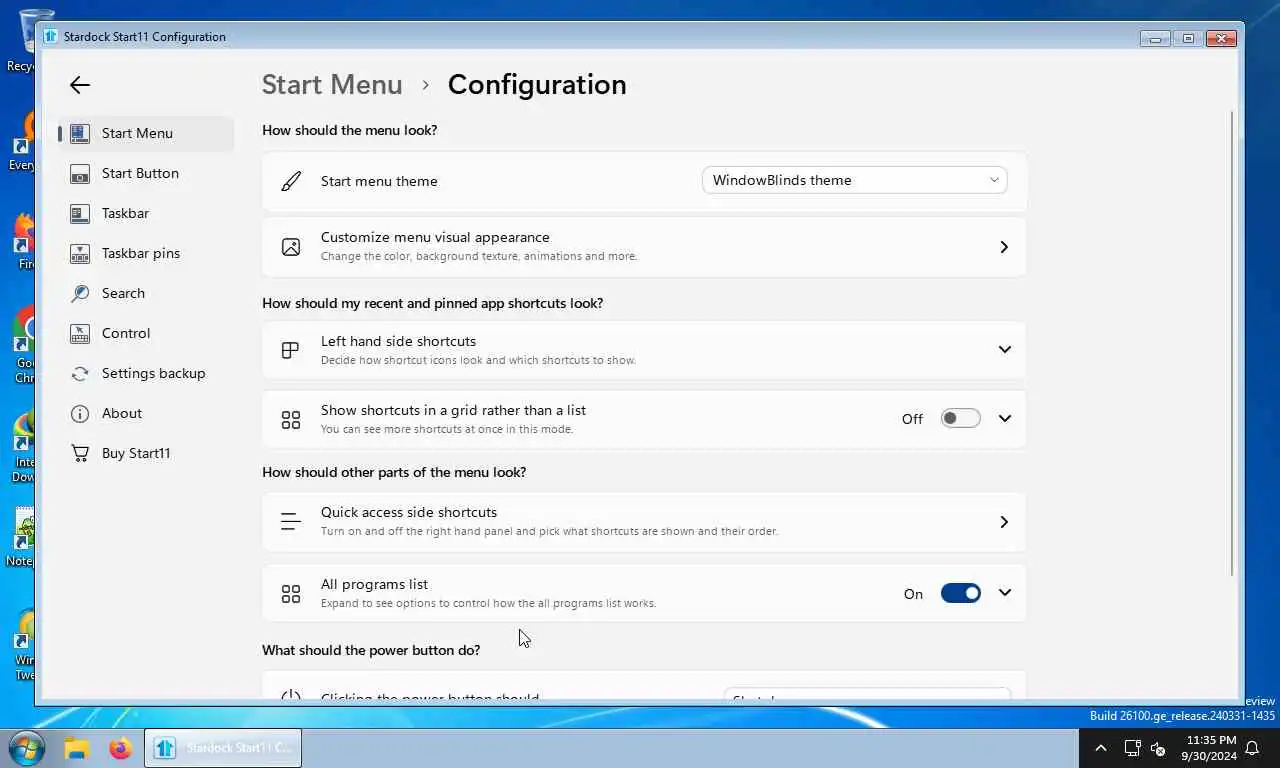
Task: Click the Taskbar pins sidebar icon
Action: 80,253
